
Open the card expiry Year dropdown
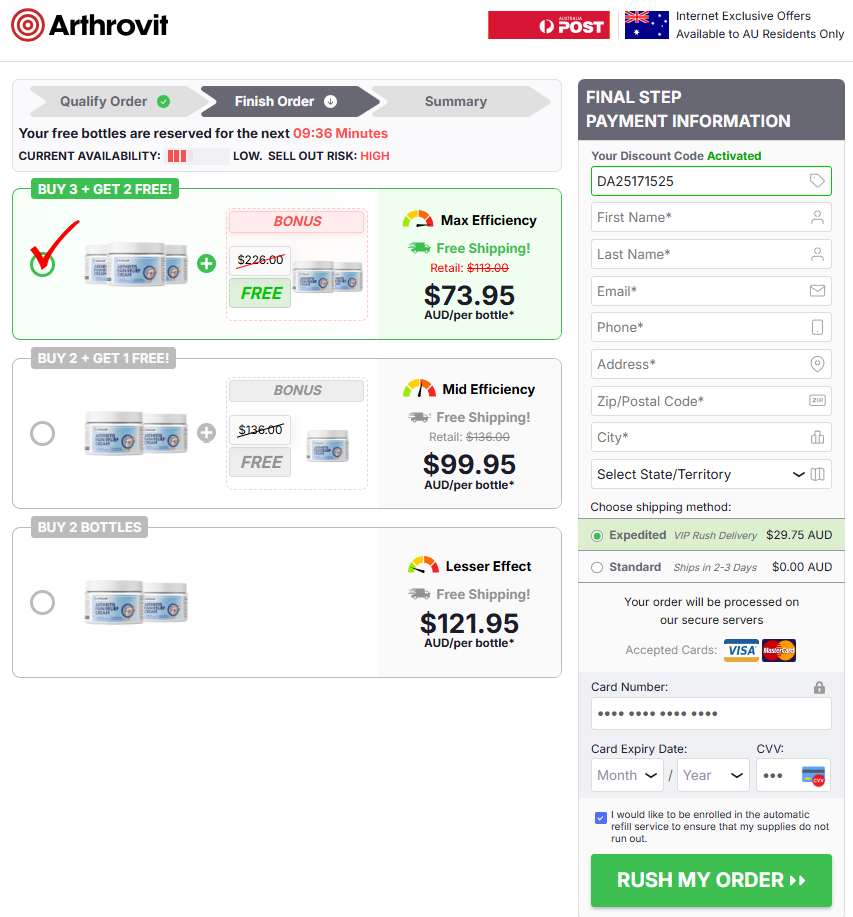(713, 775)
